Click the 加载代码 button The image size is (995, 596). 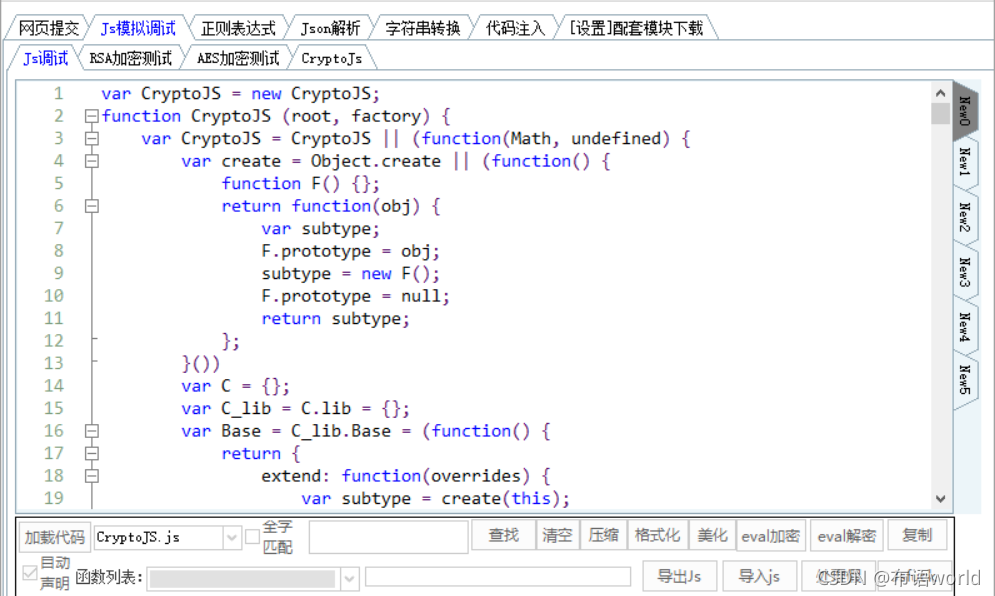coord(55,538)
